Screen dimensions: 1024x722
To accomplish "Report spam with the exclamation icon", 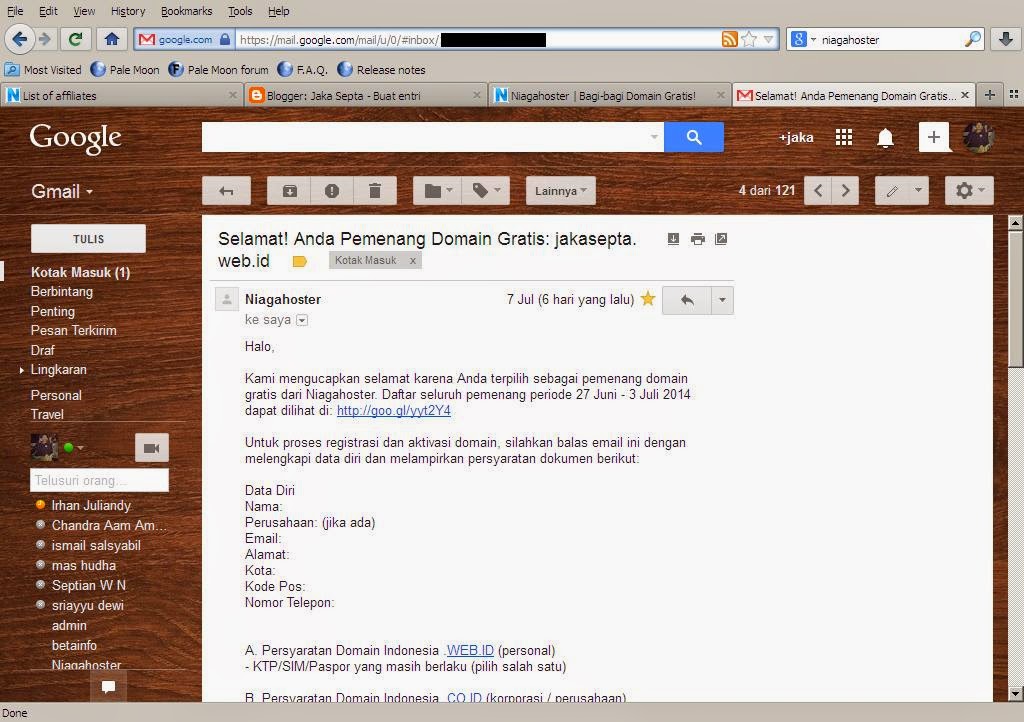I will (332, 191).
